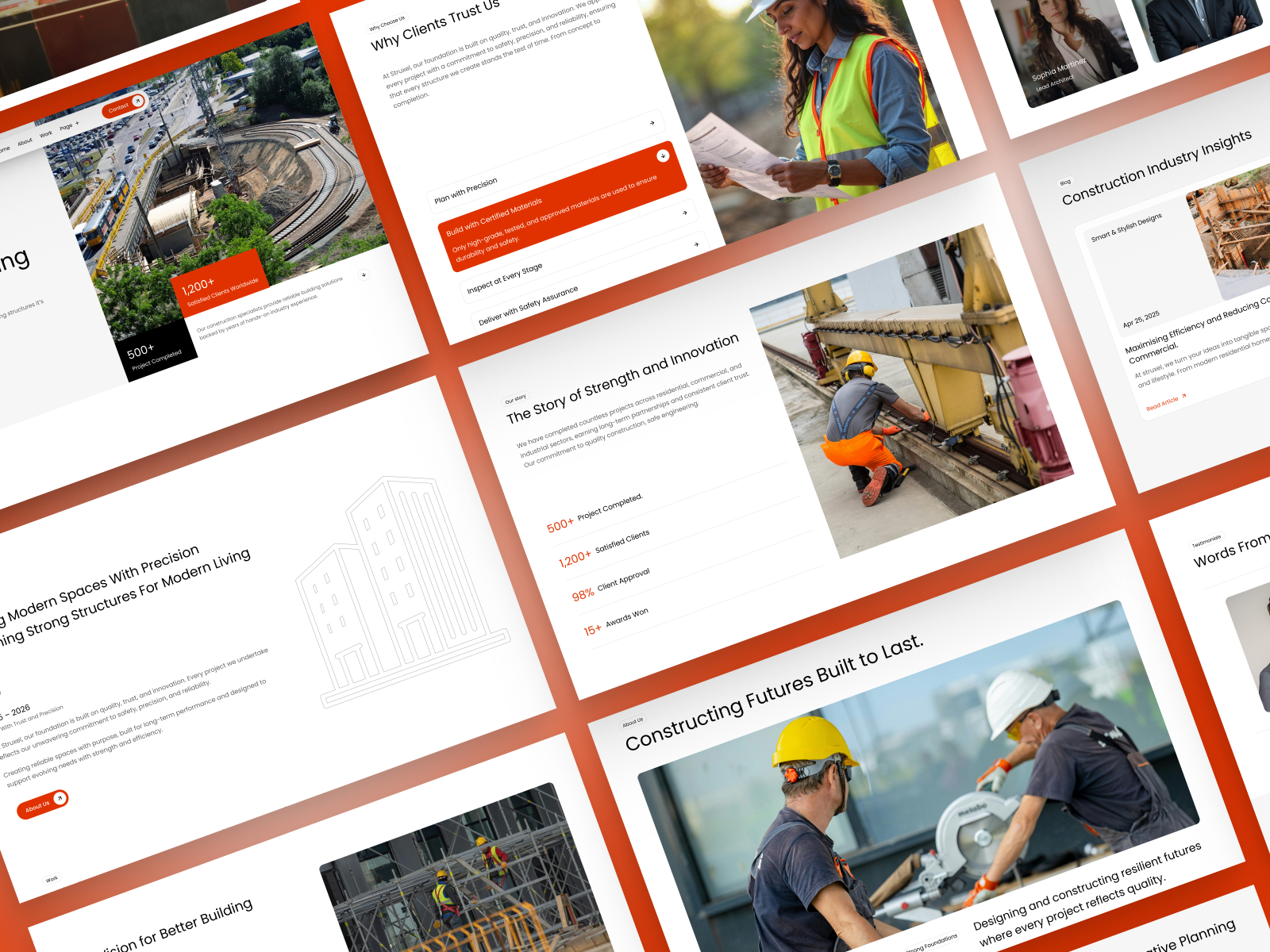The height and width of the screenshot is (952, 1270).
Task: Click the Deliver with Safety Assurance title
Action: [x=528, y=305]
